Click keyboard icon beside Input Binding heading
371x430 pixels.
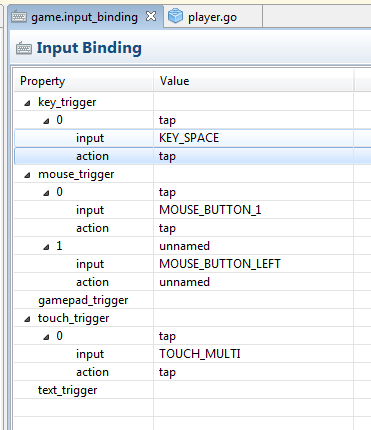(x=24, y=48)
